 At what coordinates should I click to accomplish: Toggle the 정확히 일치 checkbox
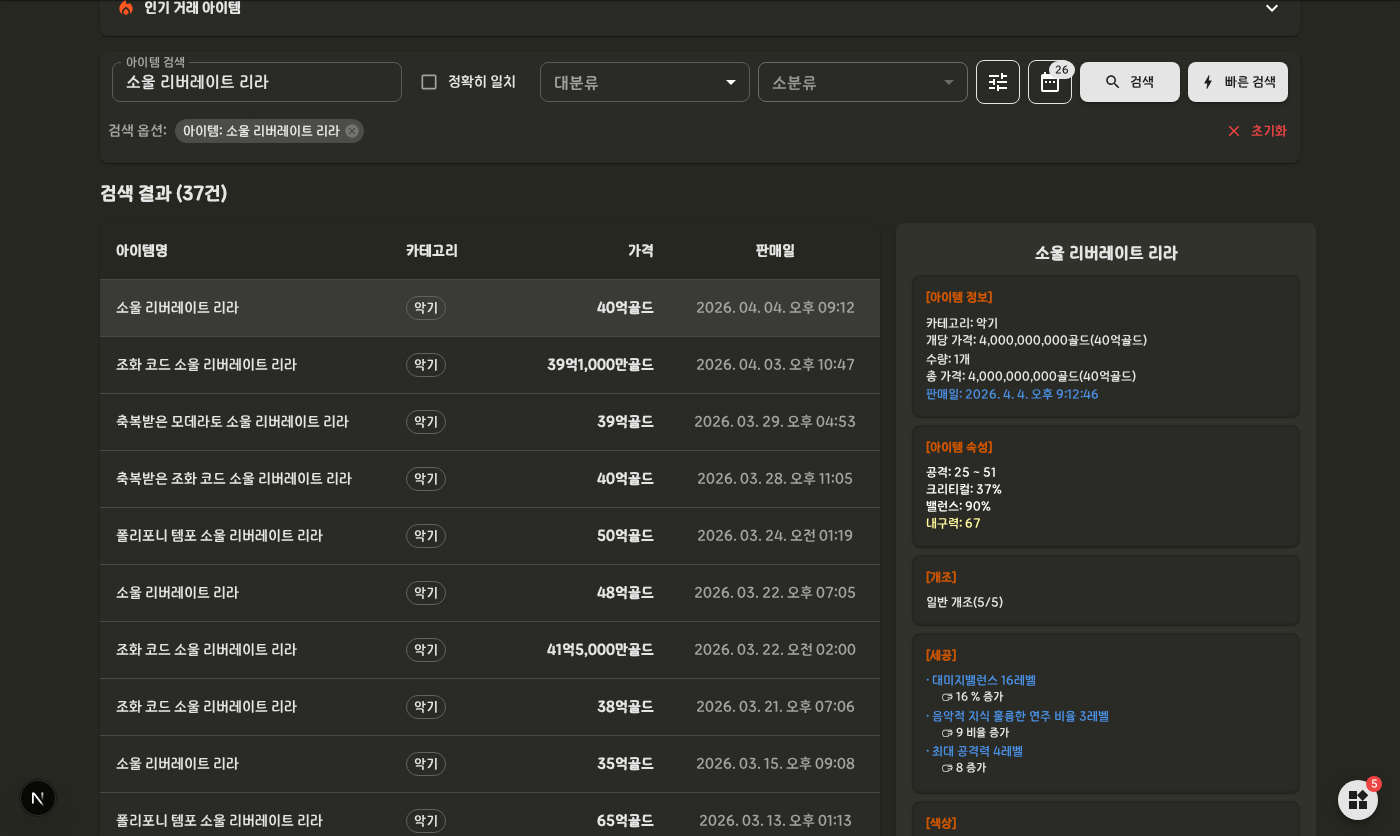point(429,82)
